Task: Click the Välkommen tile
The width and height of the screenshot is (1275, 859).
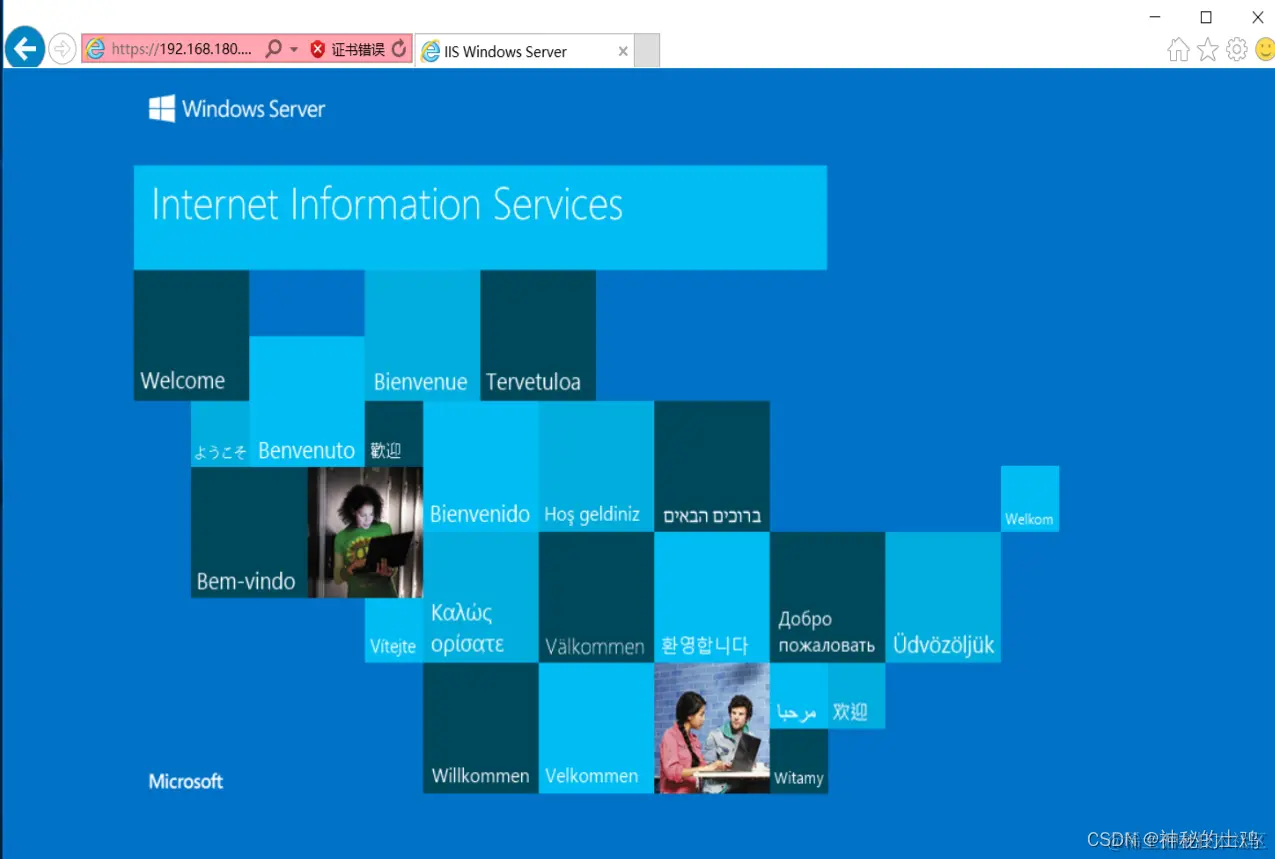Action: tap(596, 597)
